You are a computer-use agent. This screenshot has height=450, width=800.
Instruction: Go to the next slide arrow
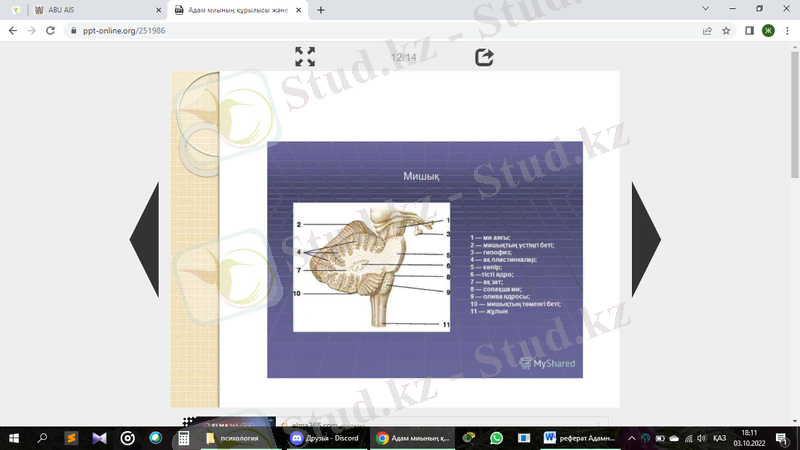coord(646,239)
